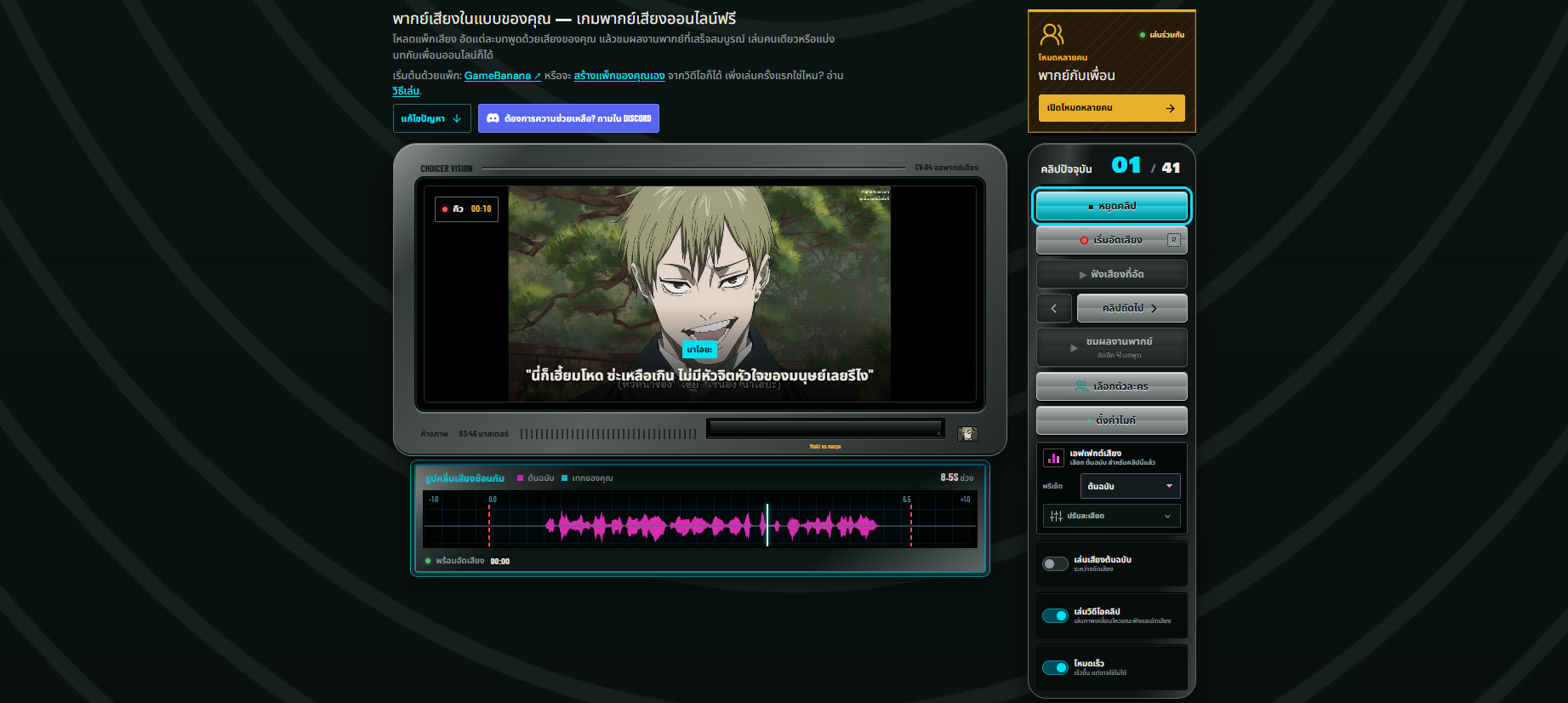Click the multiplayer people icon
This screenshot has width=1568, height=703.
[x=1052, y=34]
